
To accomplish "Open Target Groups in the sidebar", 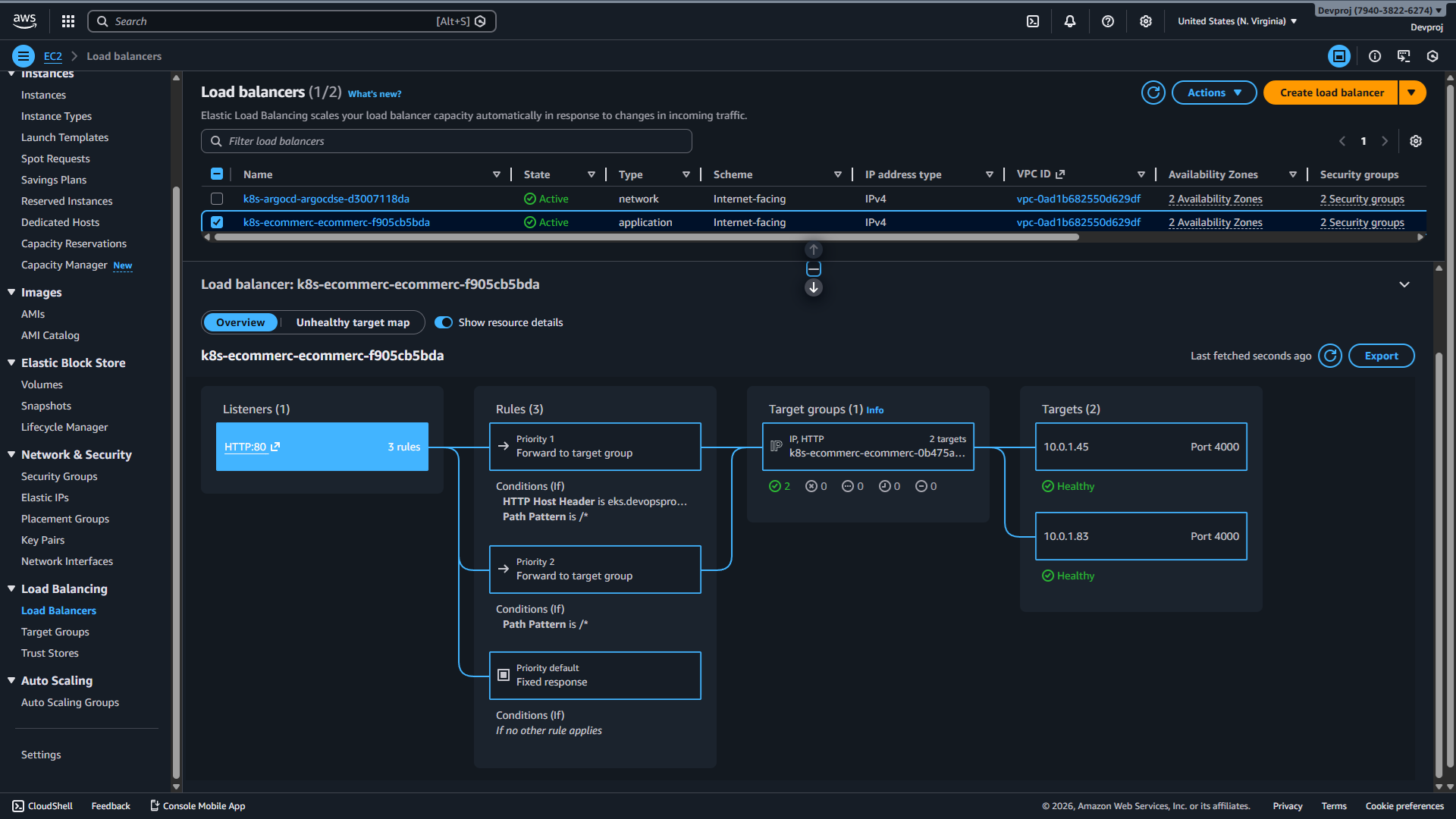I will click(55, 632).
